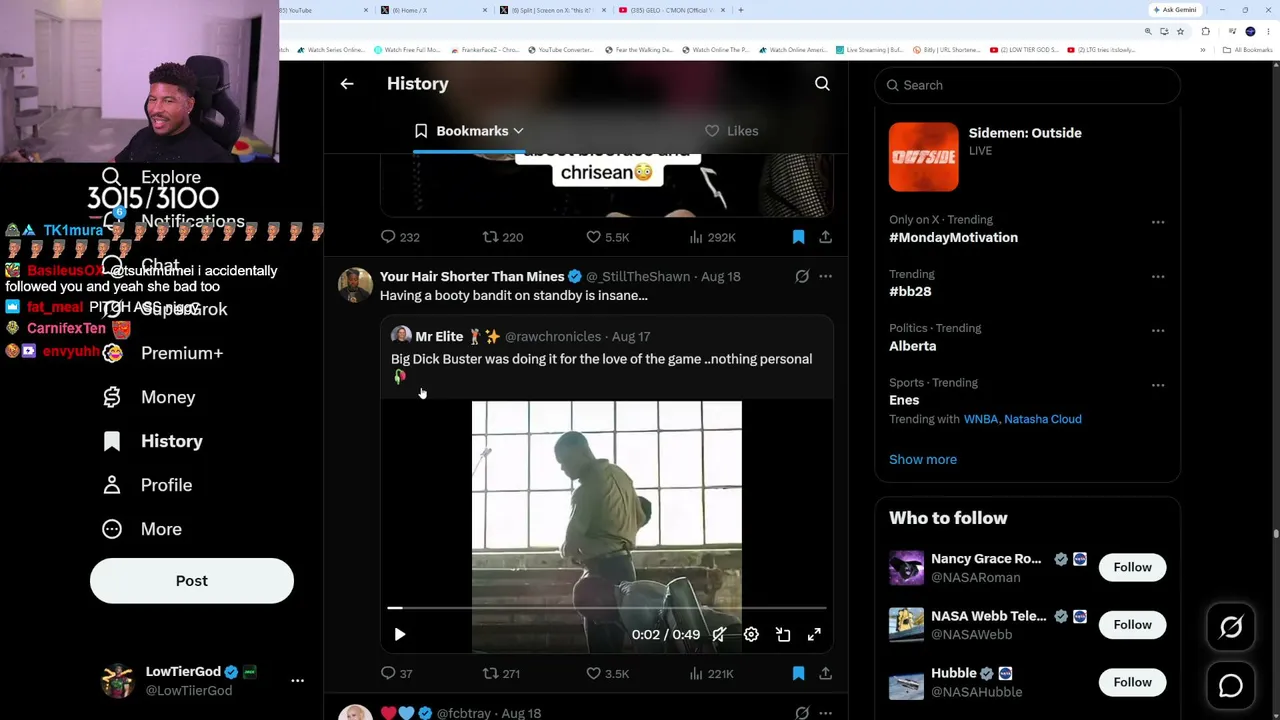The width and height of the screenshot is (1280, 720).
Task: Play the quoted video
Action: click(399, 634)
